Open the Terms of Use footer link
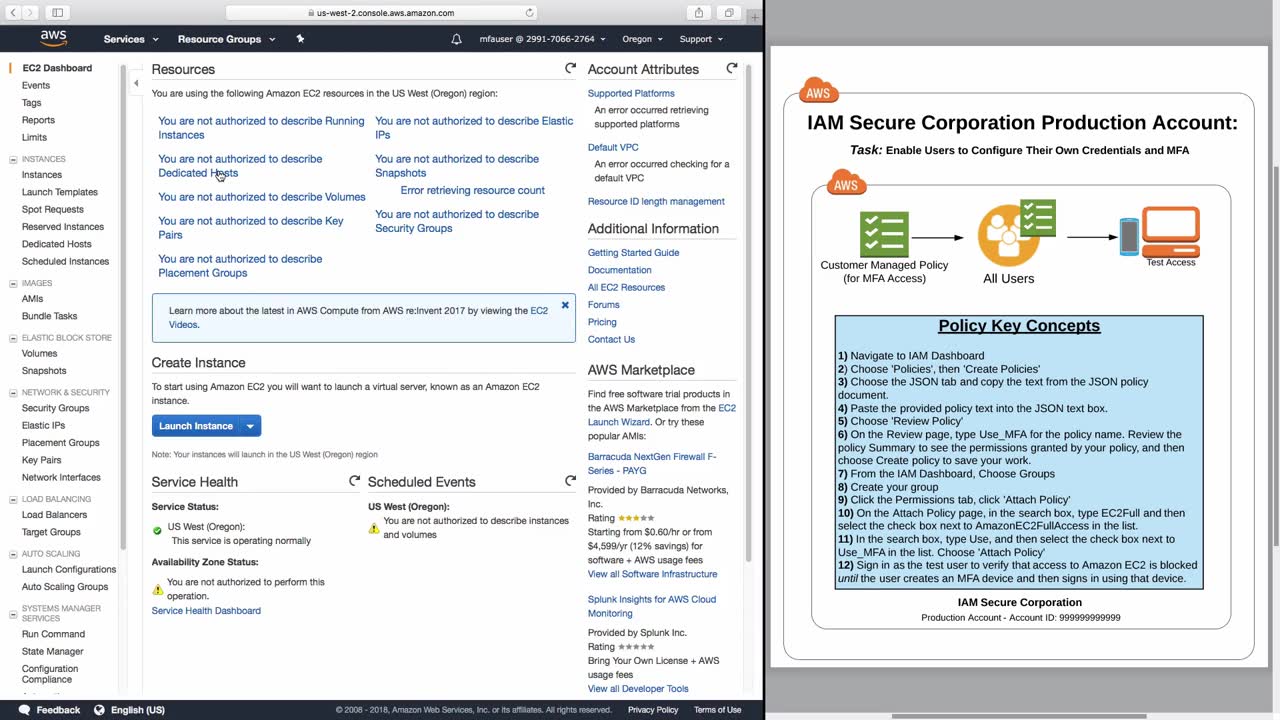Screen dimensions: 1280x720 (x=718, y=710)
